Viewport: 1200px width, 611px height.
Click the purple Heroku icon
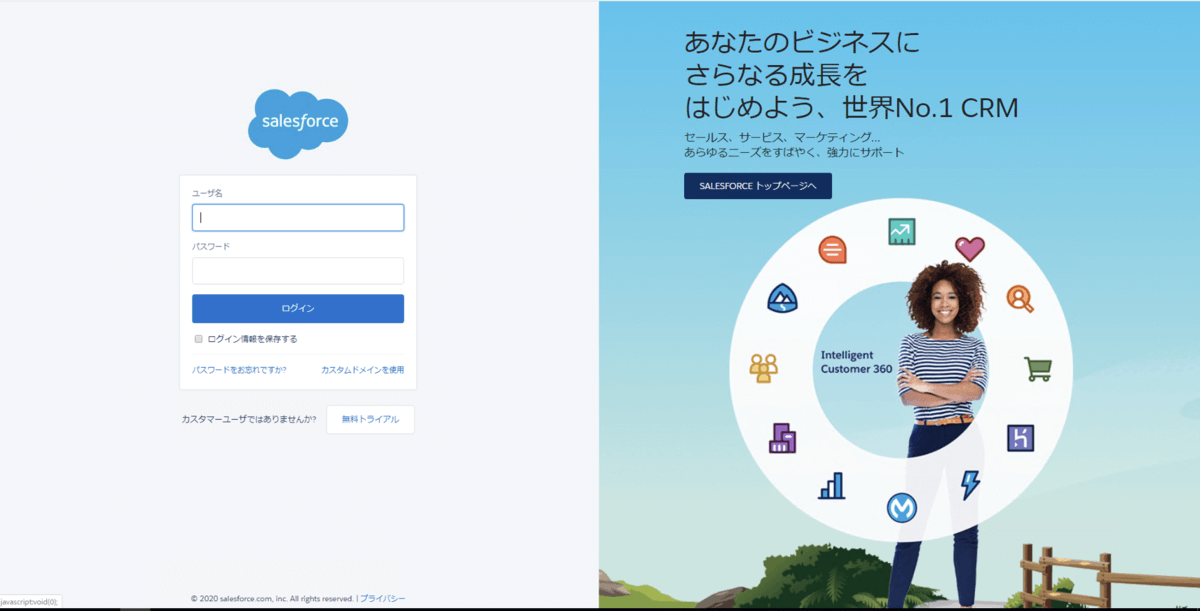[1020, 438]
